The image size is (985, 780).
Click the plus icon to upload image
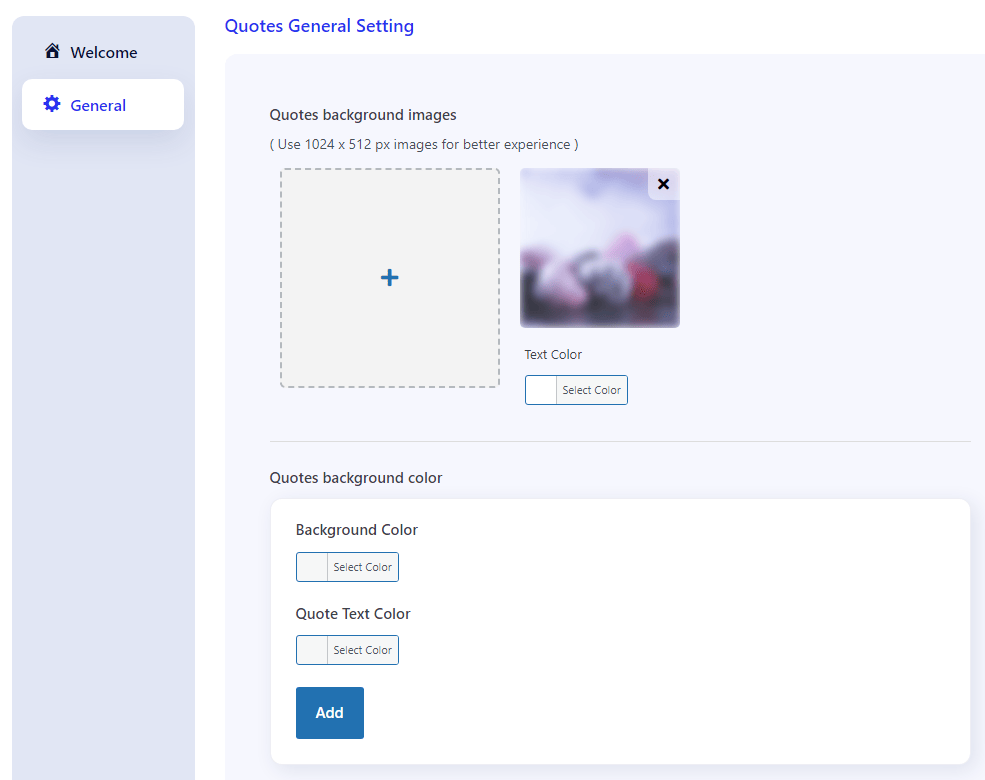pyautogui.click(x=389, y=278)
